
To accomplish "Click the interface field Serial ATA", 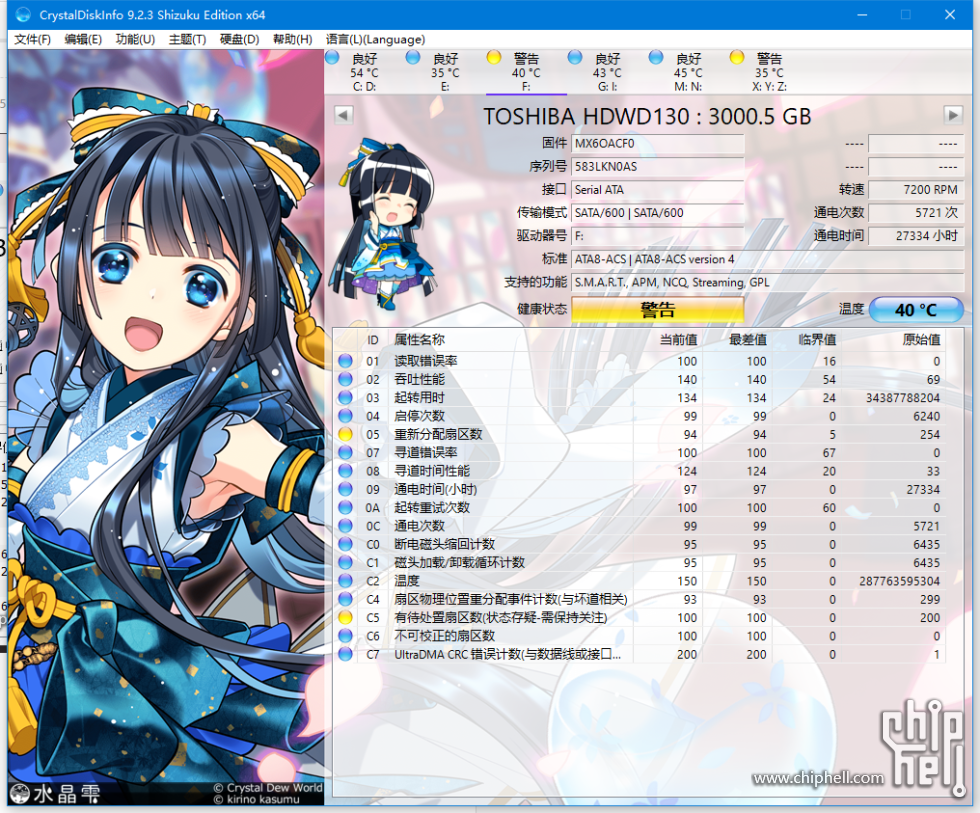I will [x=658, y=190].
